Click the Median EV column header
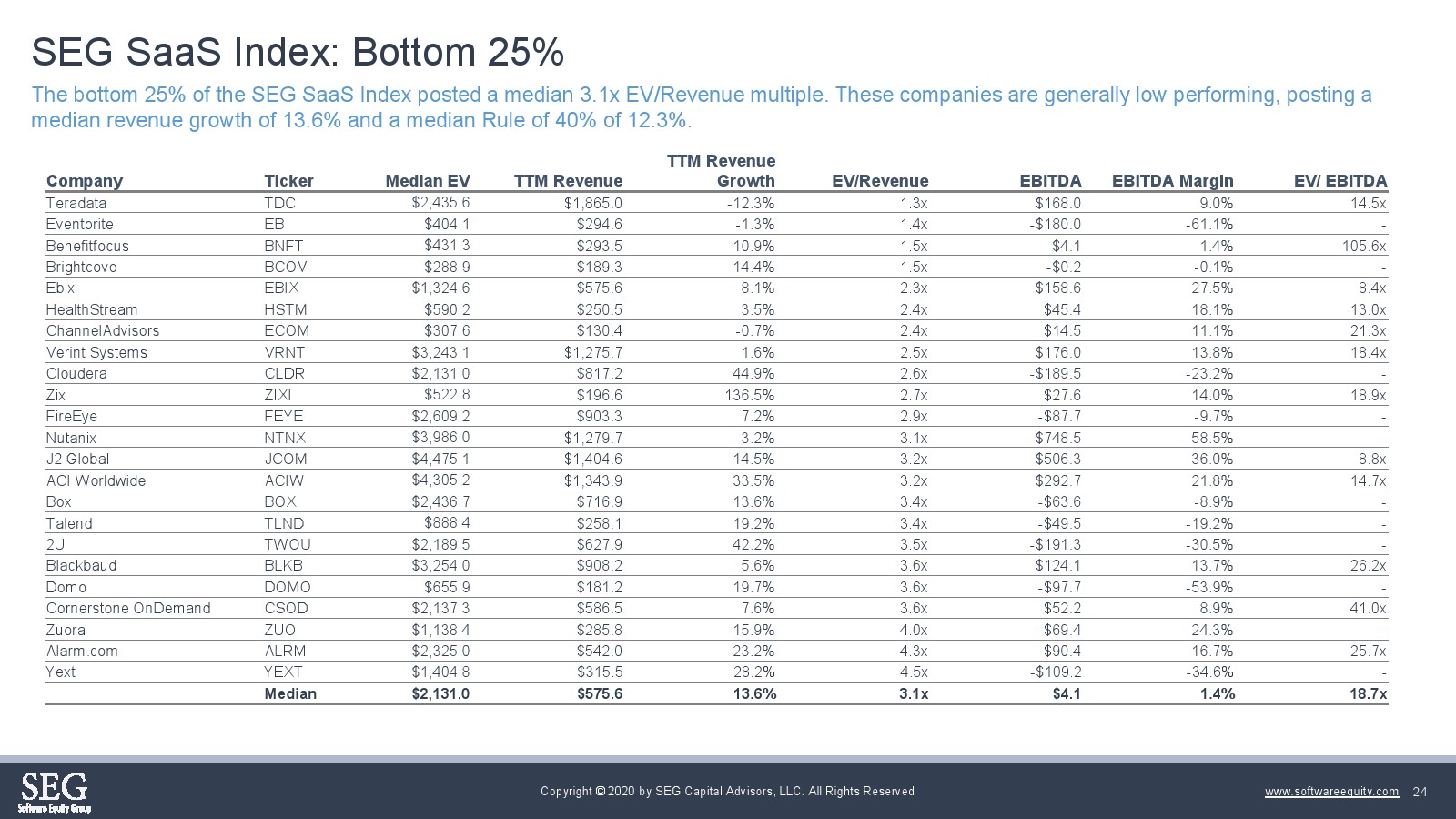This screenshot has height=819, width=1456. coord(427,181)
